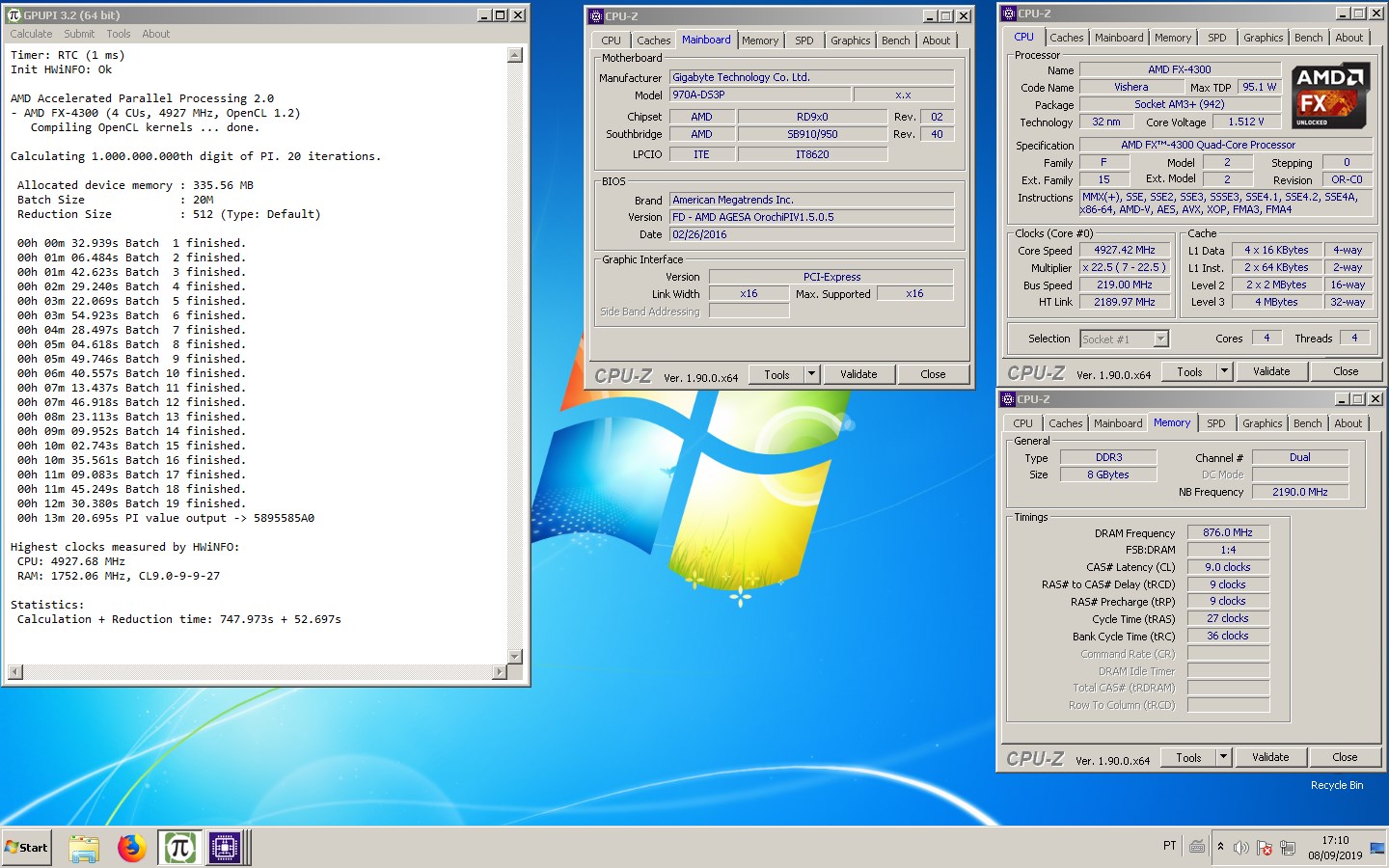Viewport: 1389px width, 868px height.
Task: Click the 4927.42 MHz Core Speed value
Action: click(x=1125, y=250)
